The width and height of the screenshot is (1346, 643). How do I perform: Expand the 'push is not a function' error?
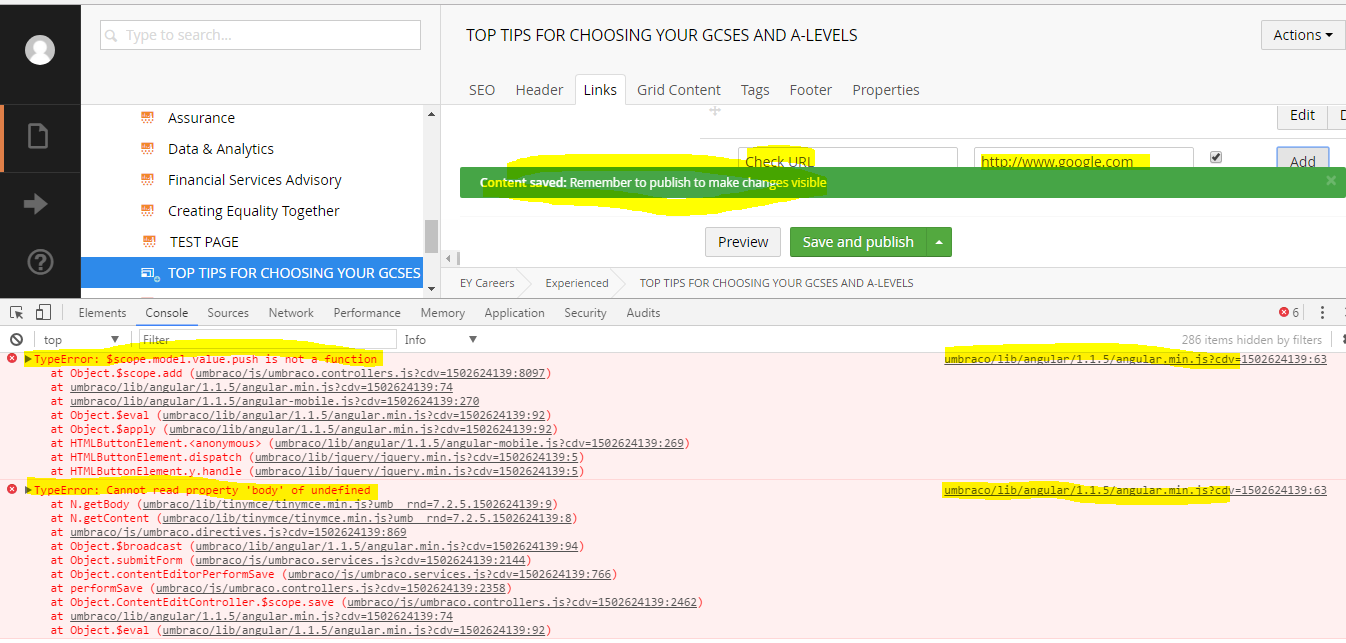[28, 359]
